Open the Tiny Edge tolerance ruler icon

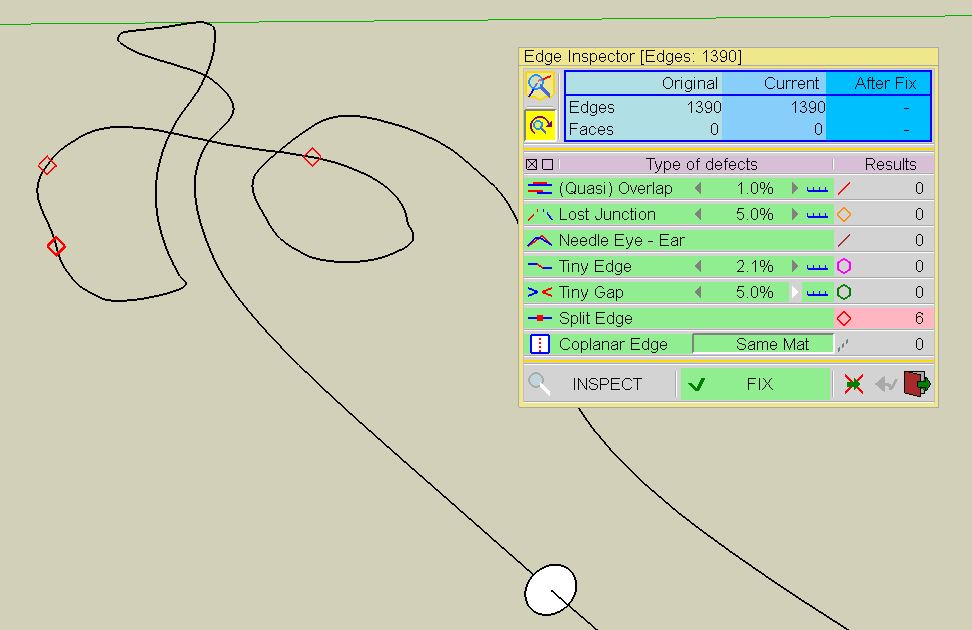pyautogui.click(x=818, y=266)
